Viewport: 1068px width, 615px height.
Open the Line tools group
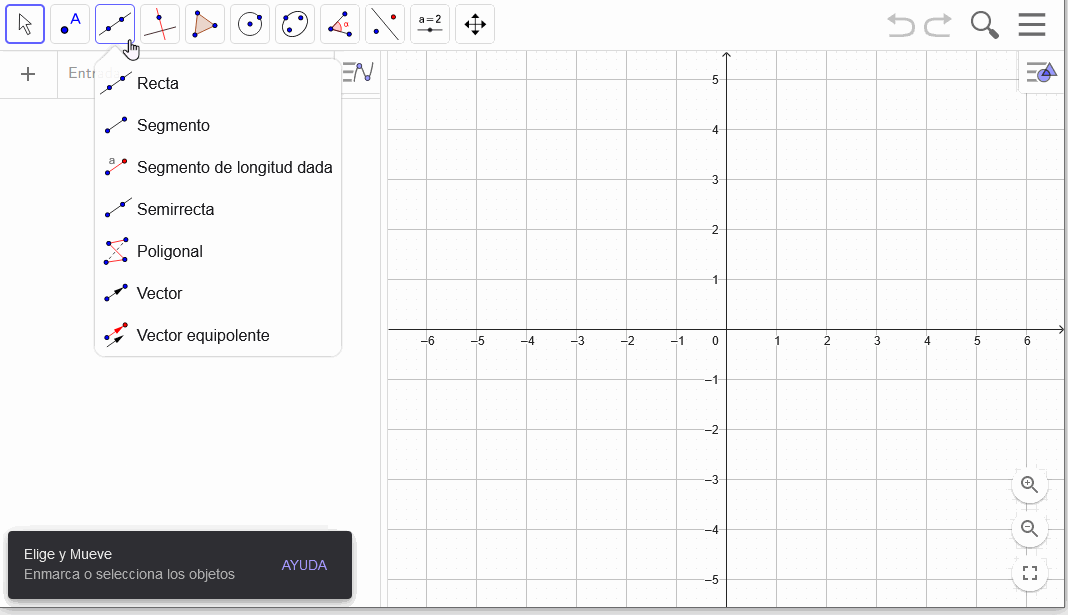[x=115, y=25]
